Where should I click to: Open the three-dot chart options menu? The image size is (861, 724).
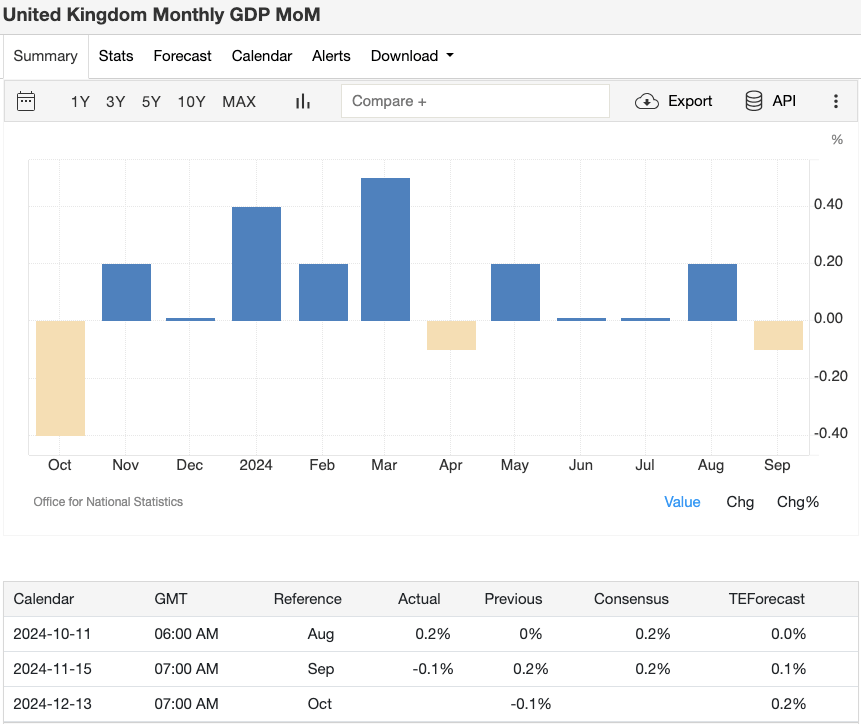coord(836,101)
